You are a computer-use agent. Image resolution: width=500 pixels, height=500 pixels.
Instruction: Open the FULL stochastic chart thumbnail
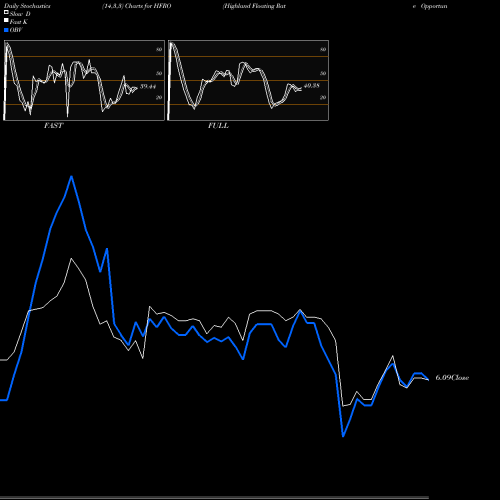click(x=248, y=80)
